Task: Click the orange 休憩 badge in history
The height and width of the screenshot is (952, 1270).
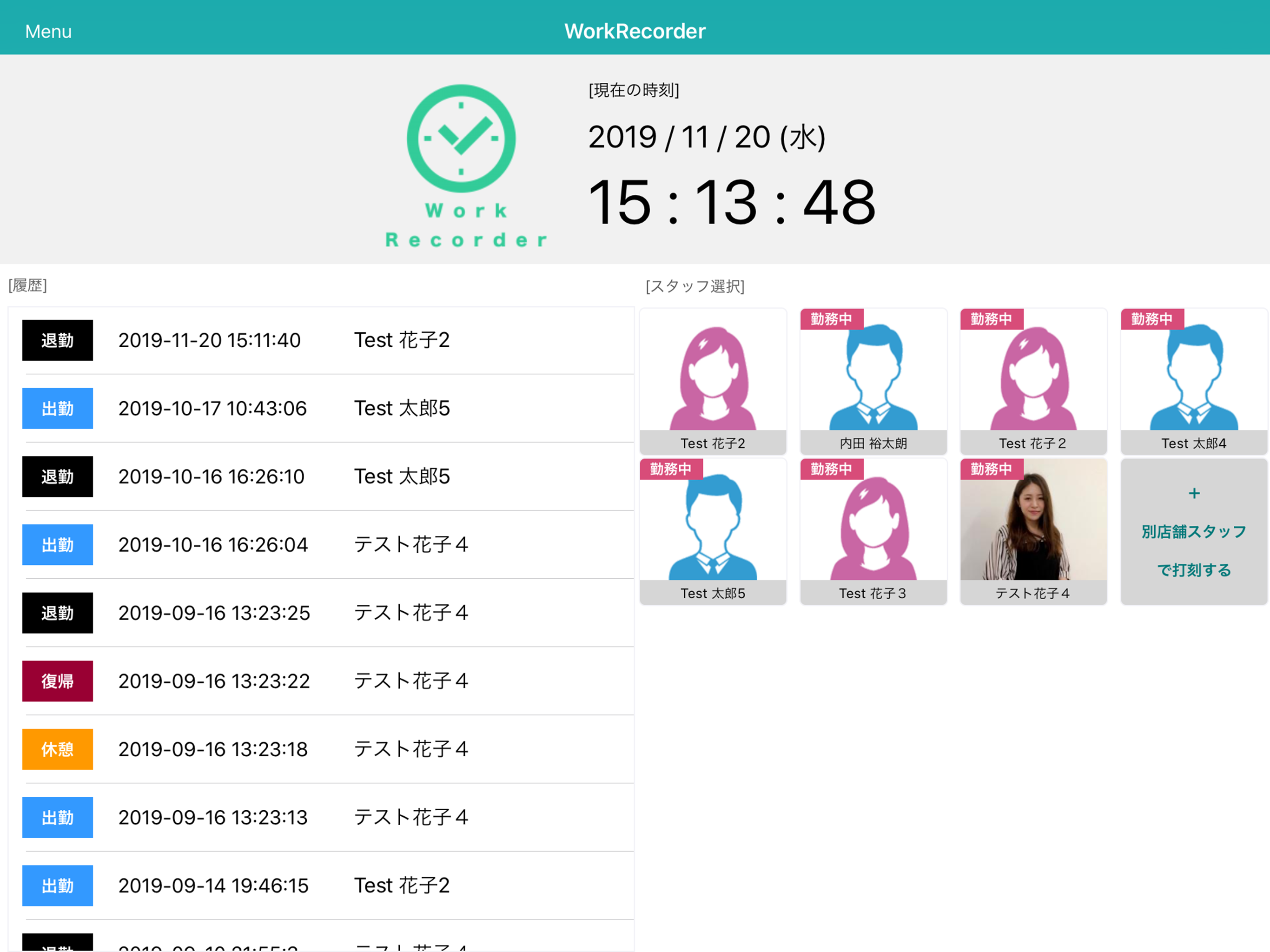Action: coord(58,749)
